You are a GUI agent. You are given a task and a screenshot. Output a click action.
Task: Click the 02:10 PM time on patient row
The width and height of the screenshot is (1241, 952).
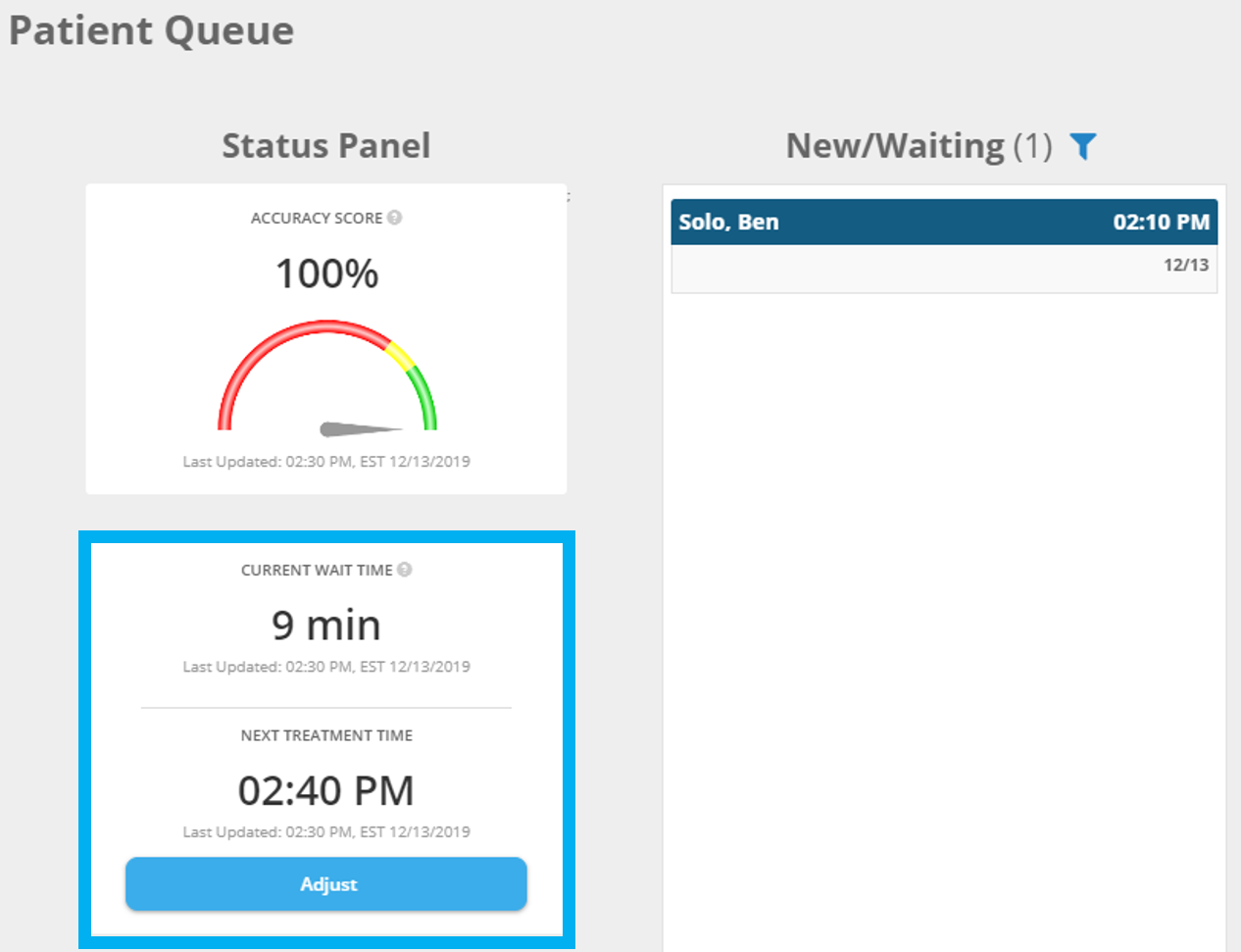(x=1161, y=223)
